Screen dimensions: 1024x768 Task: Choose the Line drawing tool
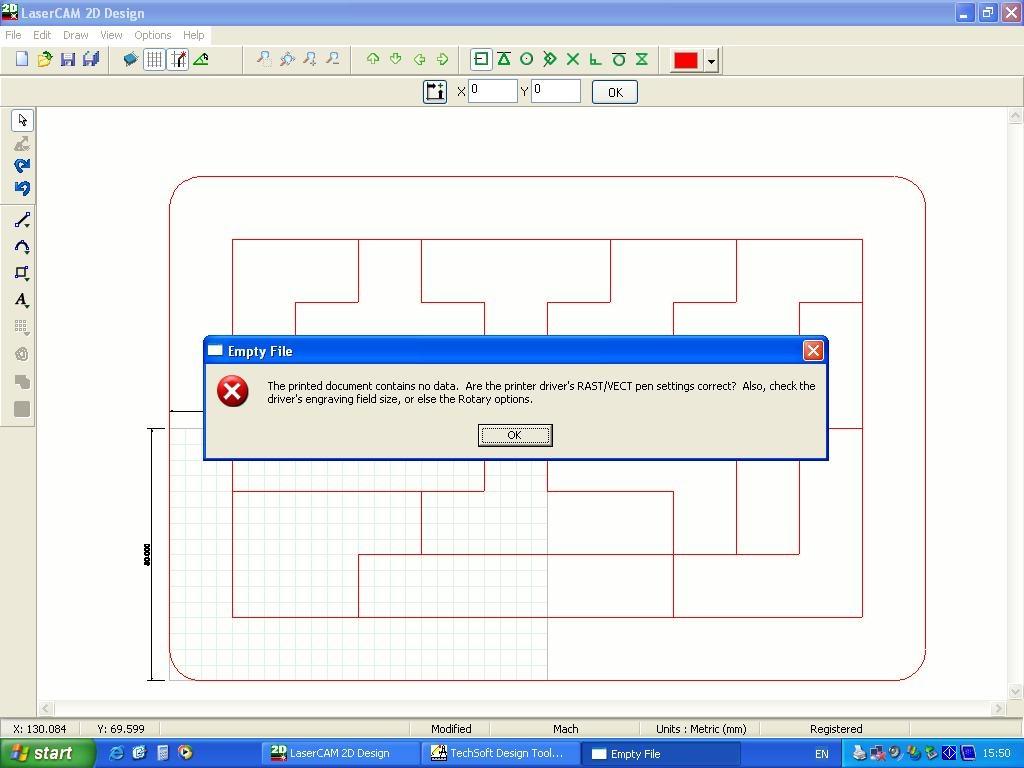[x=22, y=220]
